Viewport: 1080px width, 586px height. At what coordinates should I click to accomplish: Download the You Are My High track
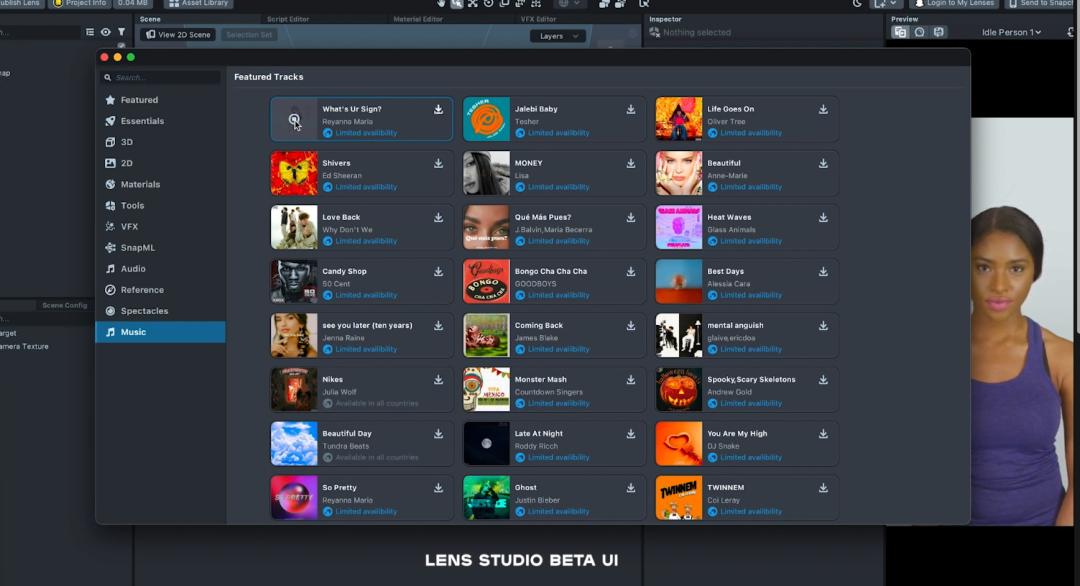coord(823,434)
